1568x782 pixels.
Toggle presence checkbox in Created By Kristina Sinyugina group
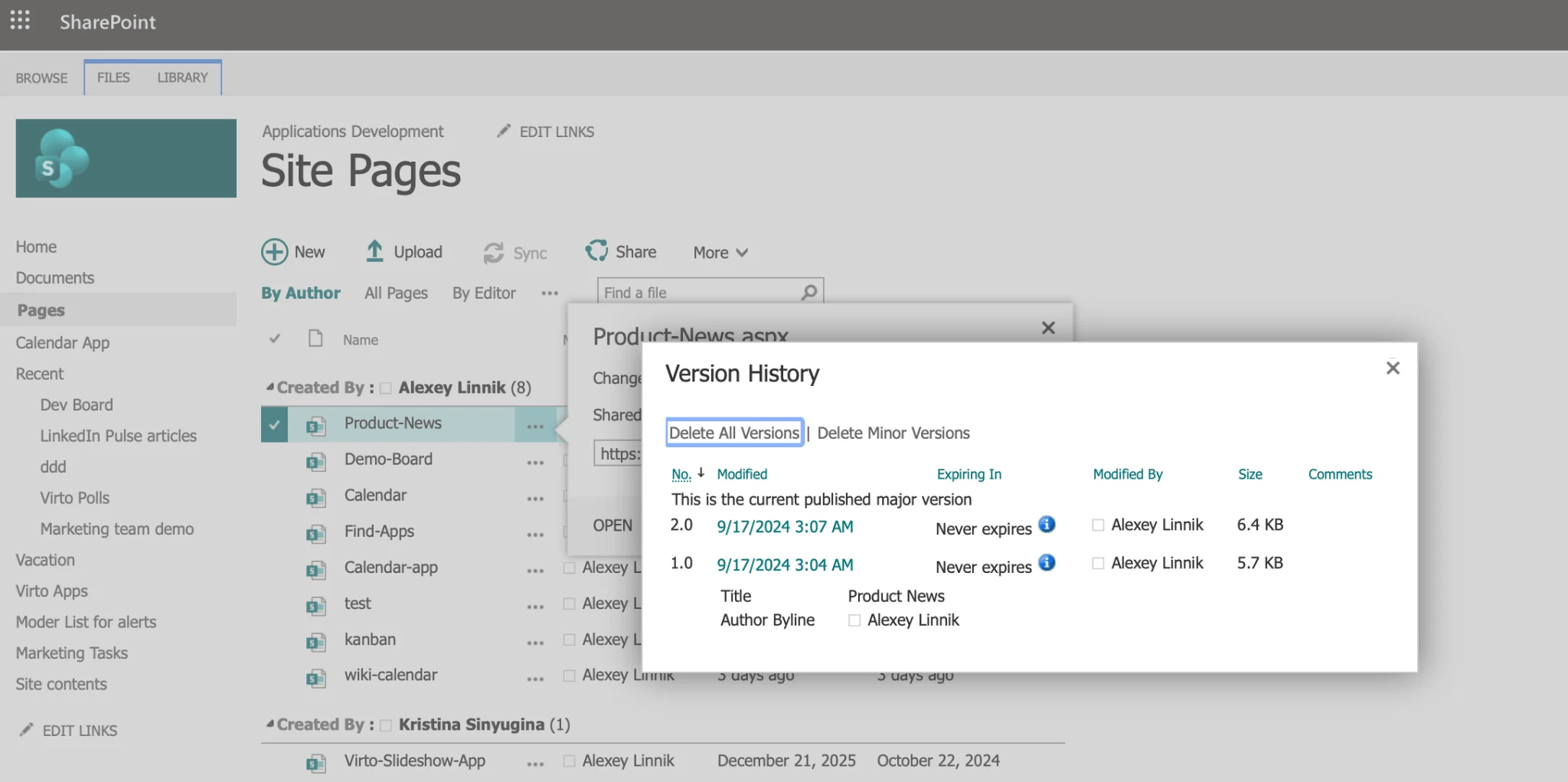[x=386, y=725]
